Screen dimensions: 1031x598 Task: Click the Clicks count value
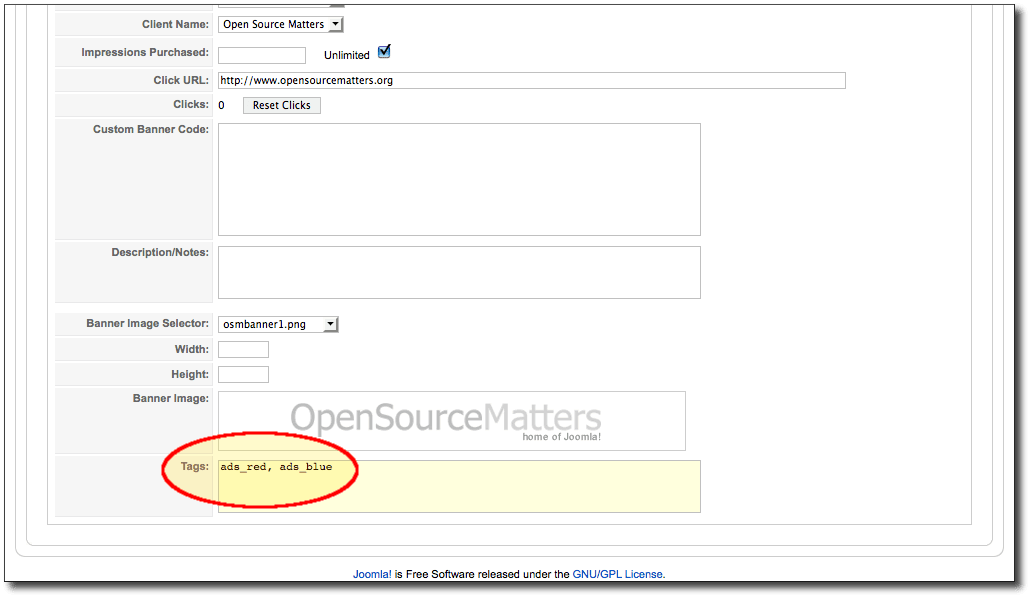221,105
